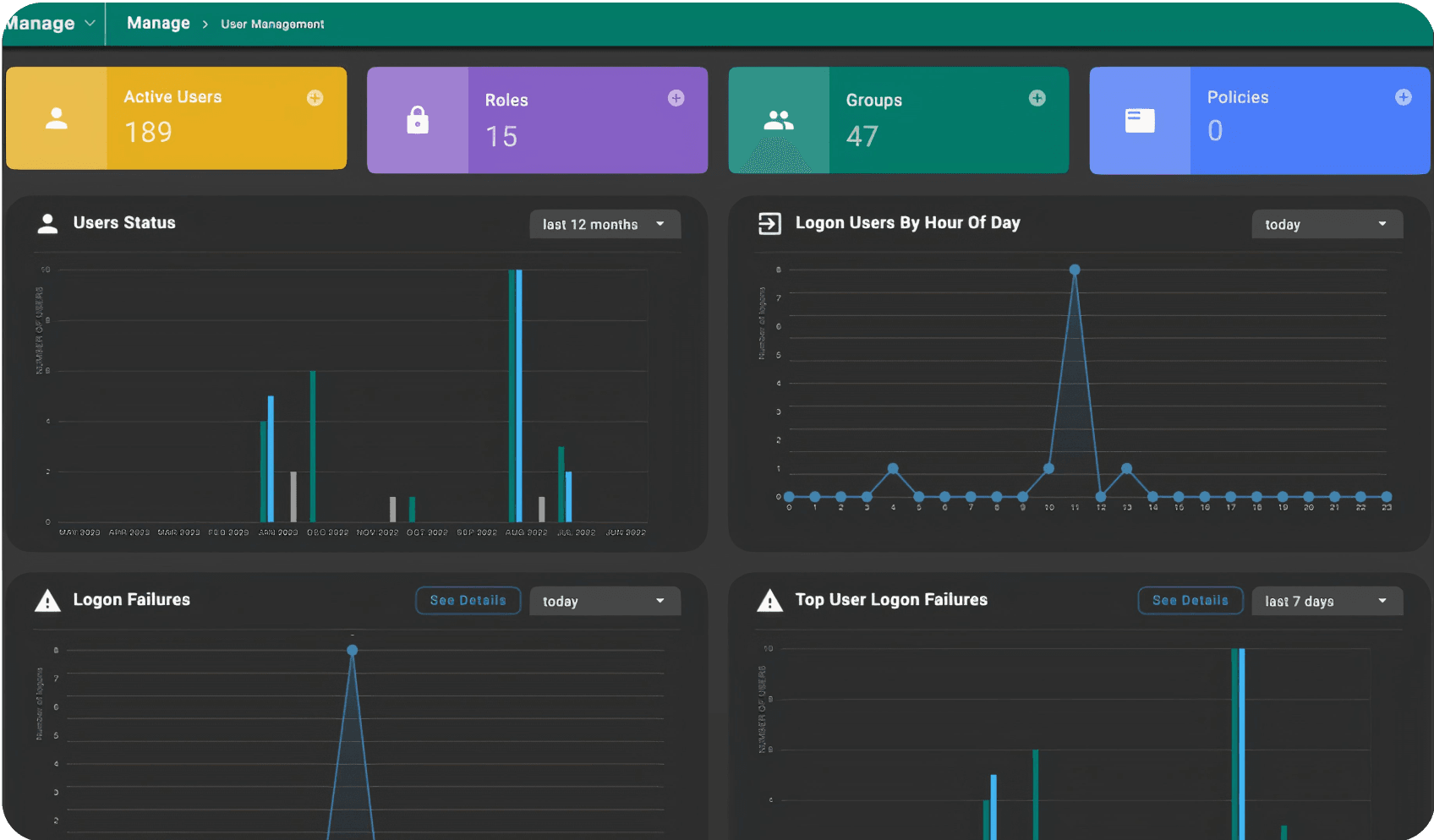Add a new group with plus icon
Viewport: 1434px width, 840px height.
(1037, 98)
